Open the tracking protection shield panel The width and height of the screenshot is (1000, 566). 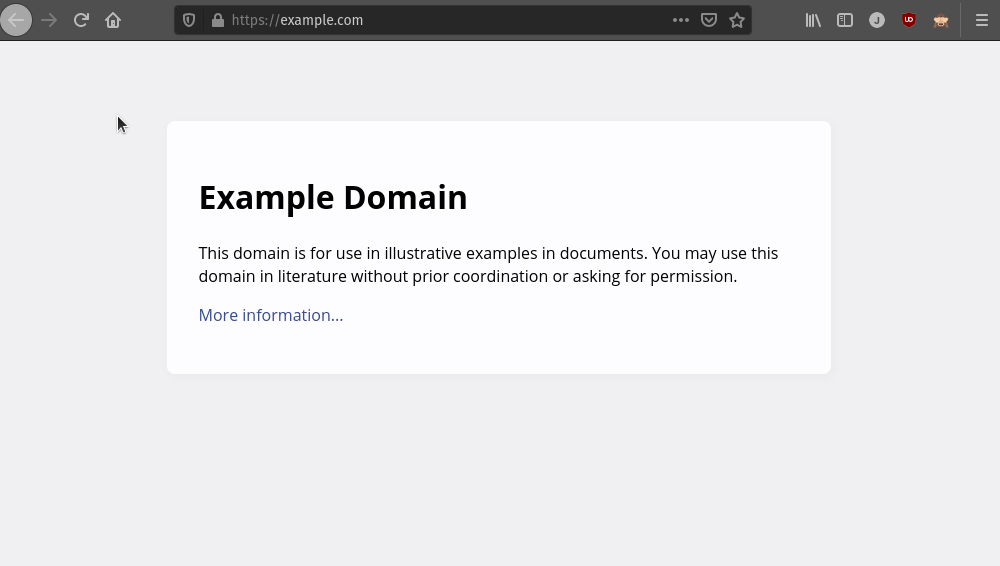(x=189, y=20)
